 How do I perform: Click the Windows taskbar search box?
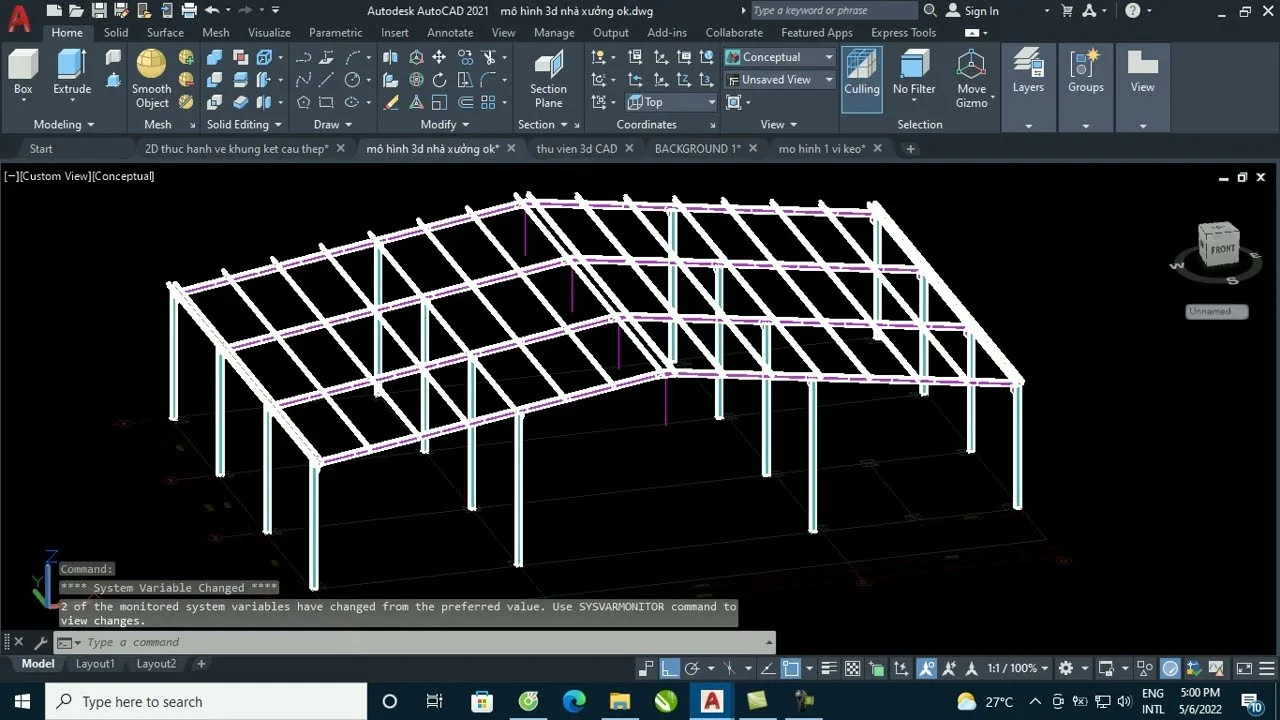tap(206, 702)
